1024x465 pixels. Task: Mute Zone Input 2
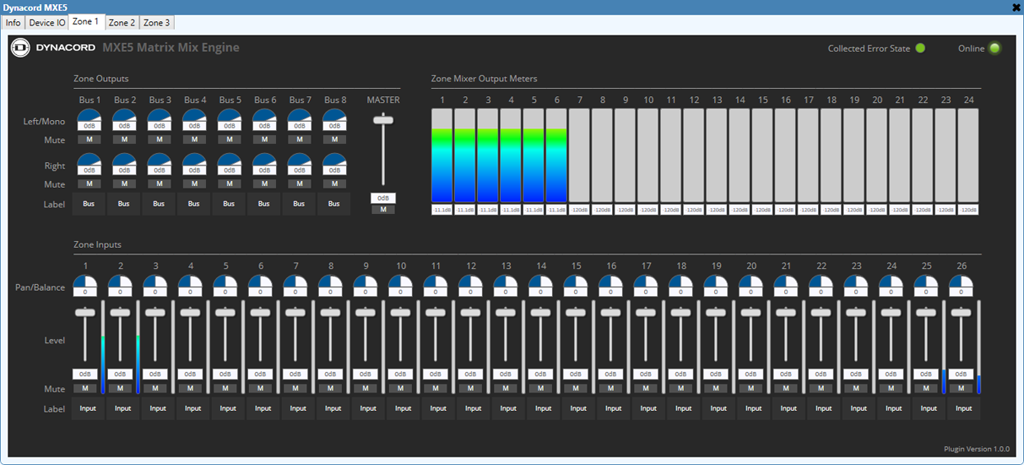coord(121,387)
